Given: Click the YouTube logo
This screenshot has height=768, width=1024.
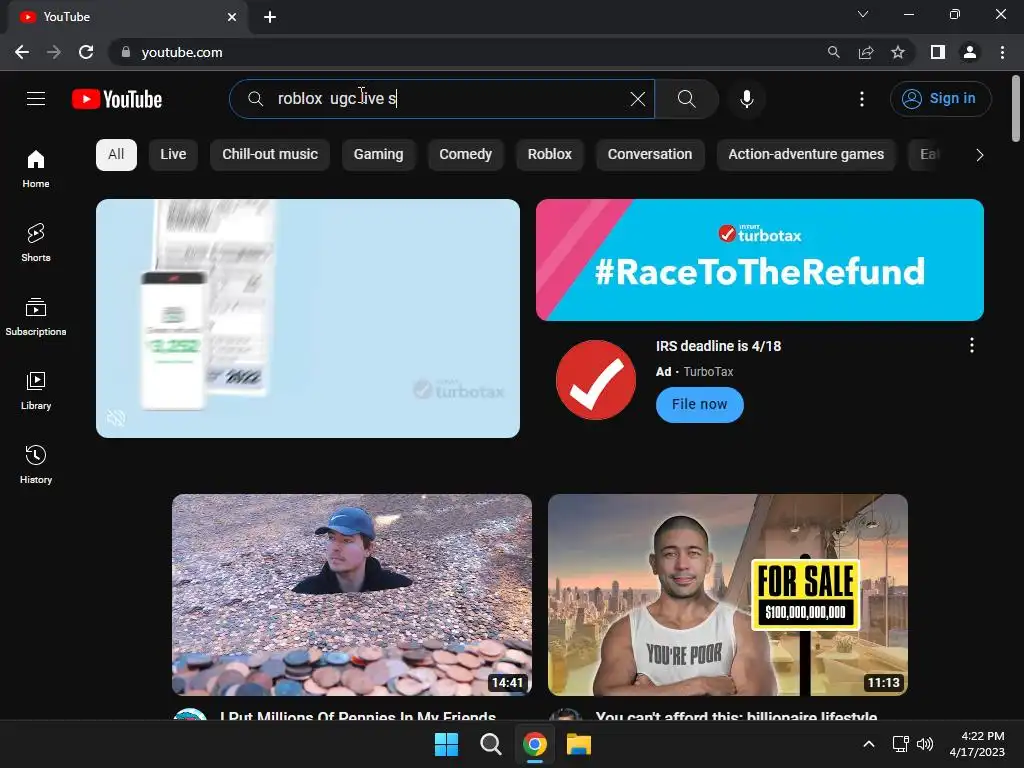Looking at the screenshot, I should (117, 99).
